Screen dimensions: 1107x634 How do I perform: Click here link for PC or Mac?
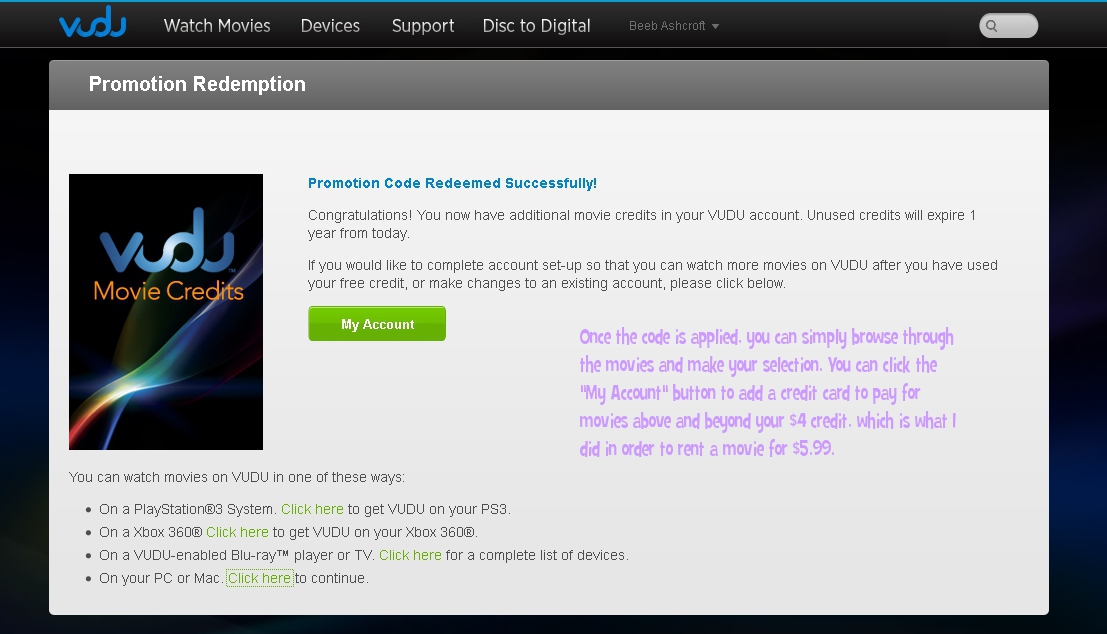(260, 578)
